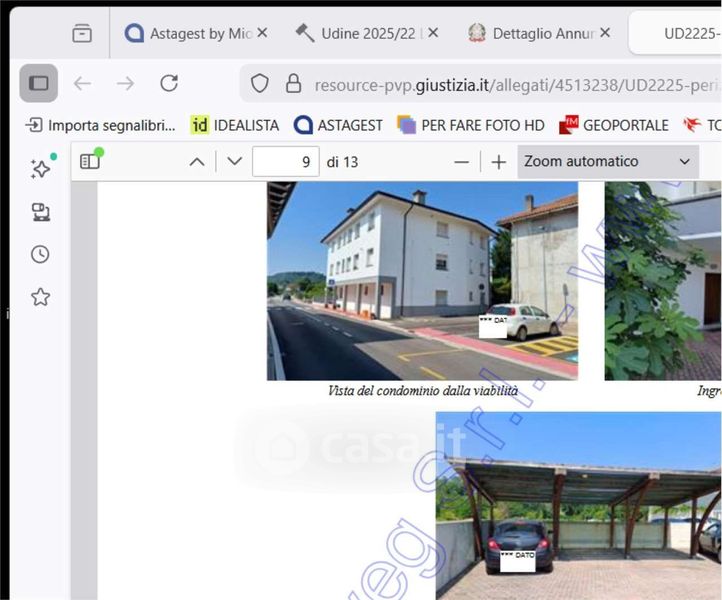Open Firefox View icon
The height and width of the screenshot is (600, 722).
click(82, 34)
